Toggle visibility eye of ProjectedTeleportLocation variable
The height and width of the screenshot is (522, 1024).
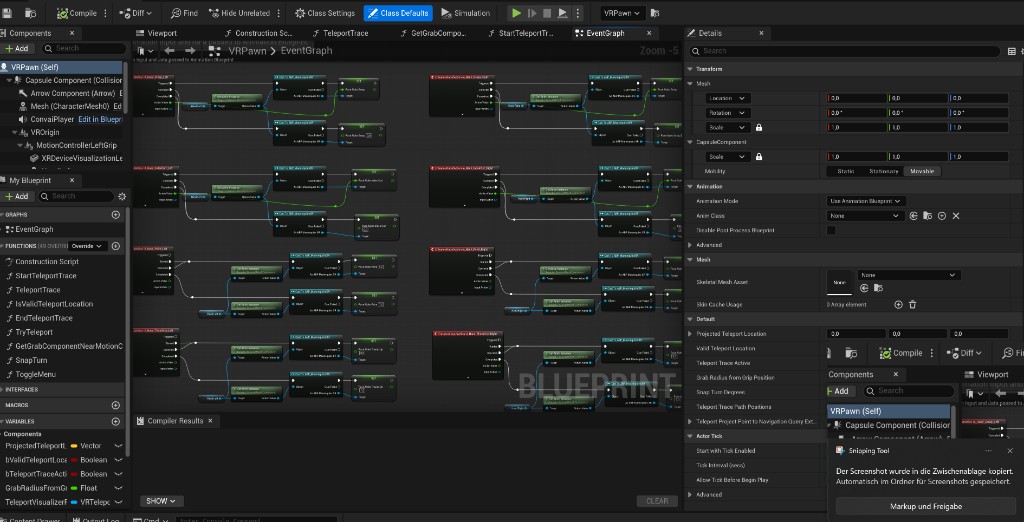point(118,446)
